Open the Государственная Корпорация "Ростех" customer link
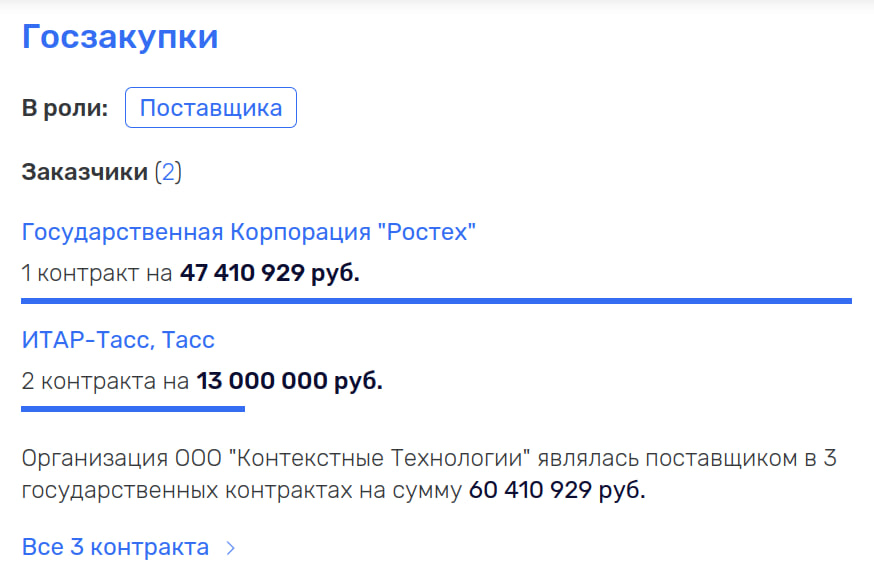The height and width of the screenshot is (577, 874). (x=249, y=232)
